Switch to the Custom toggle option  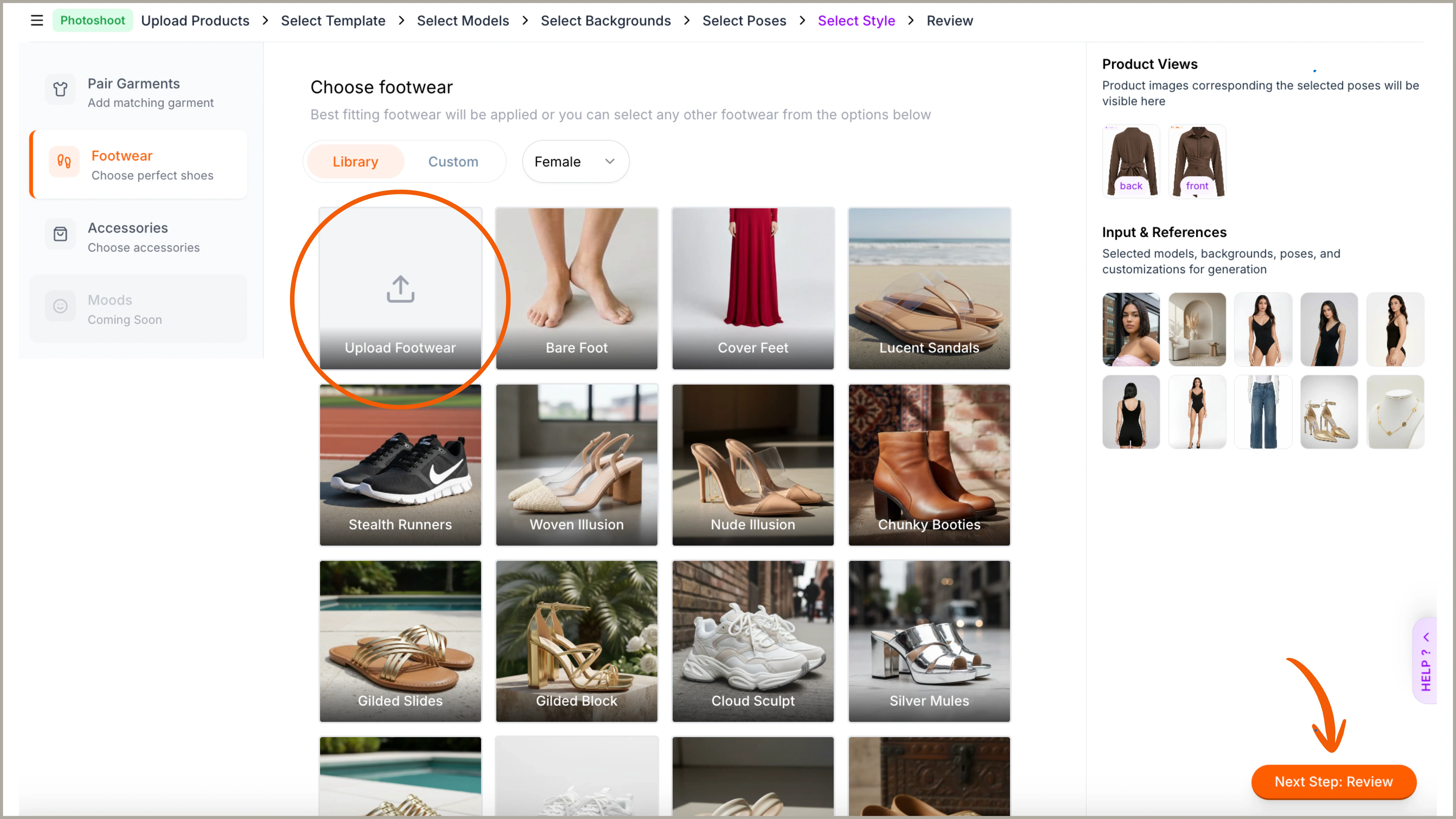point(453,162)
